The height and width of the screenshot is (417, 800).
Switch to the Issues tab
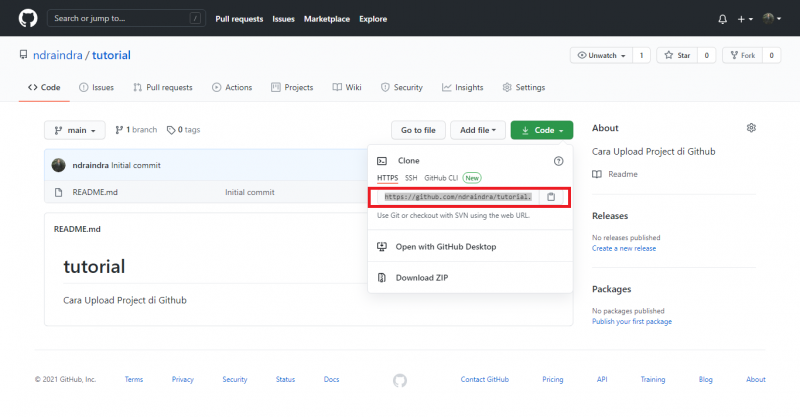[96, 87]
